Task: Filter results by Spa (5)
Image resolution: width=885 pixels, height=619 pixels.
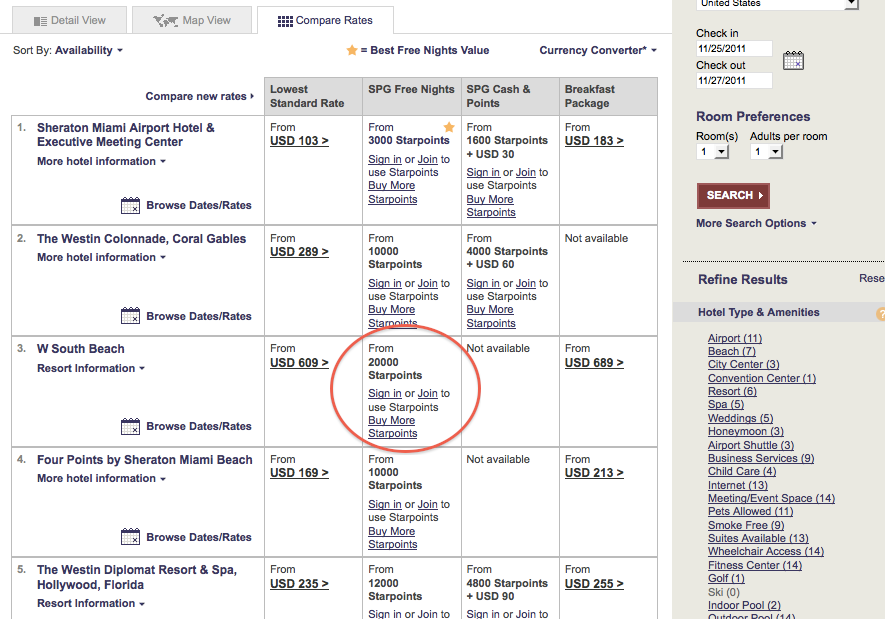Action: point(726,405)
